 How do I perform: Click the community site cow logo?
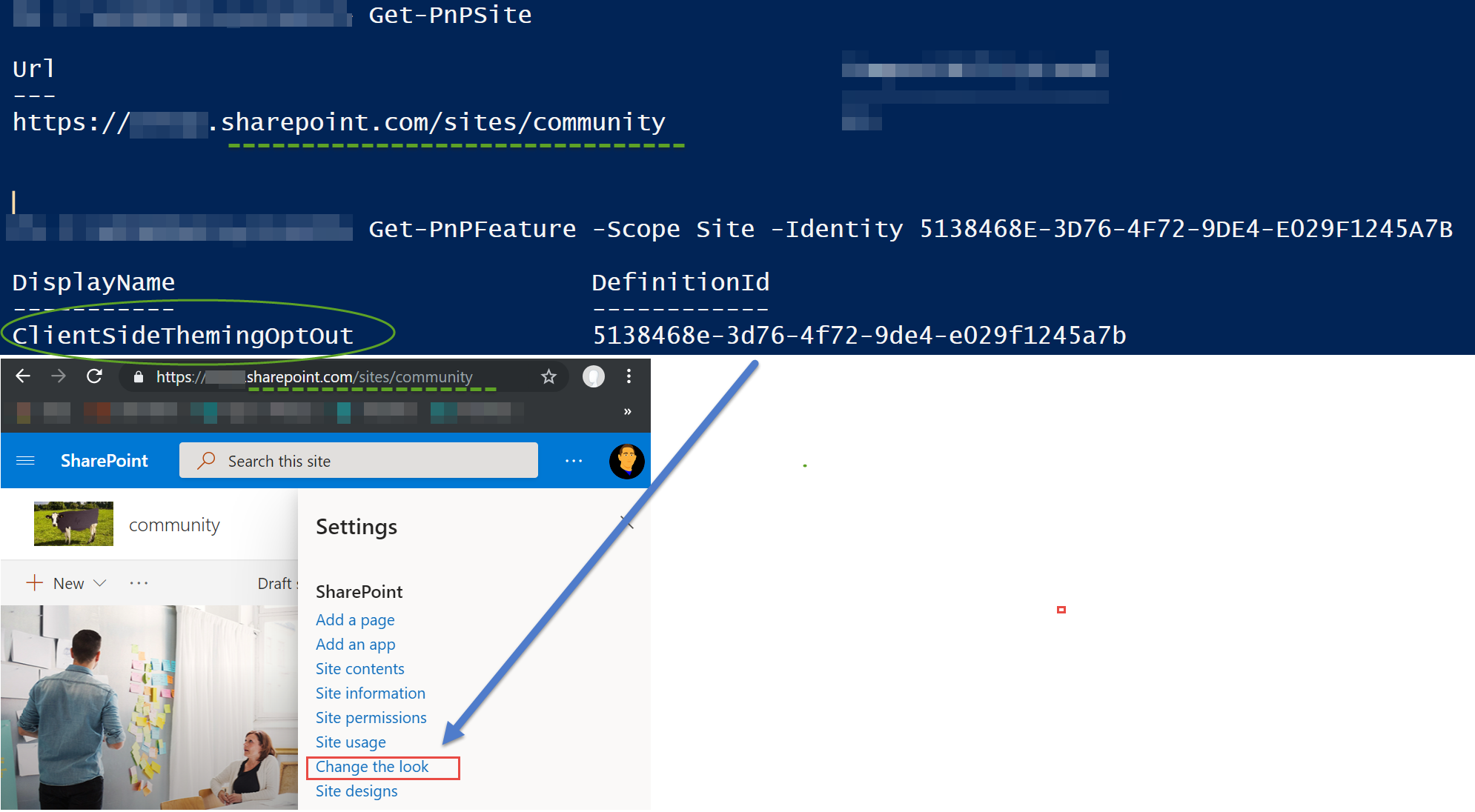(73, 524)
